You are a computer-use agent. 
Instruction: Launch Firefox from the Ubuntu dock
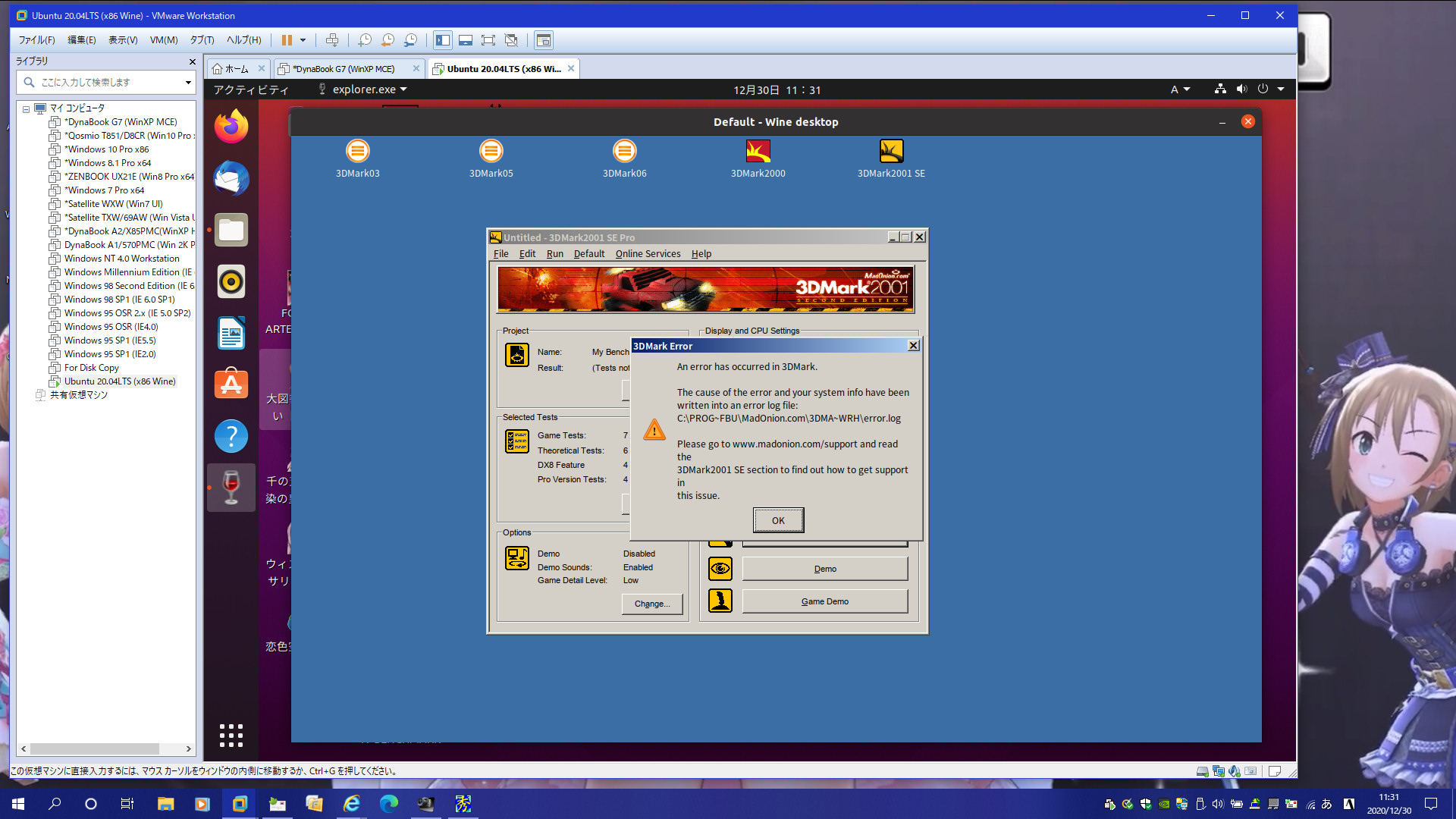(231, 127)
